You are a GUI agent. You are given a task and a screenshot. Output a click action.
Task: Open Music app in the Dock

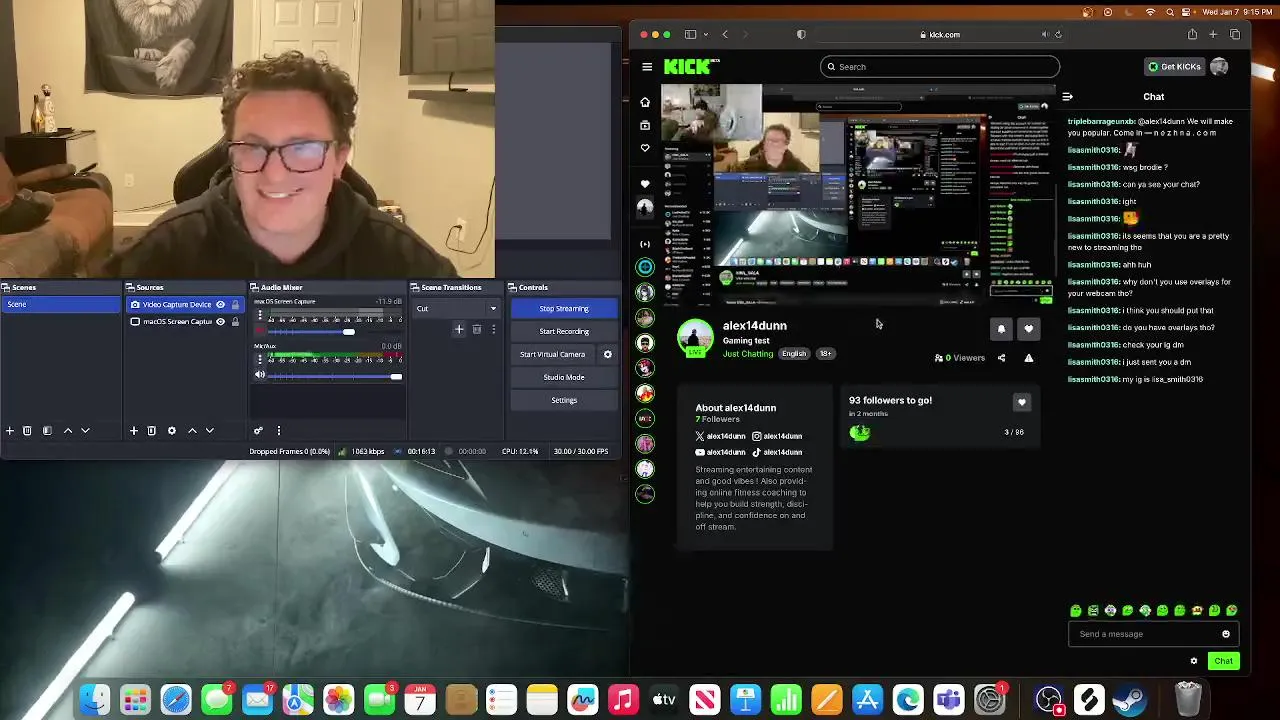623,699
